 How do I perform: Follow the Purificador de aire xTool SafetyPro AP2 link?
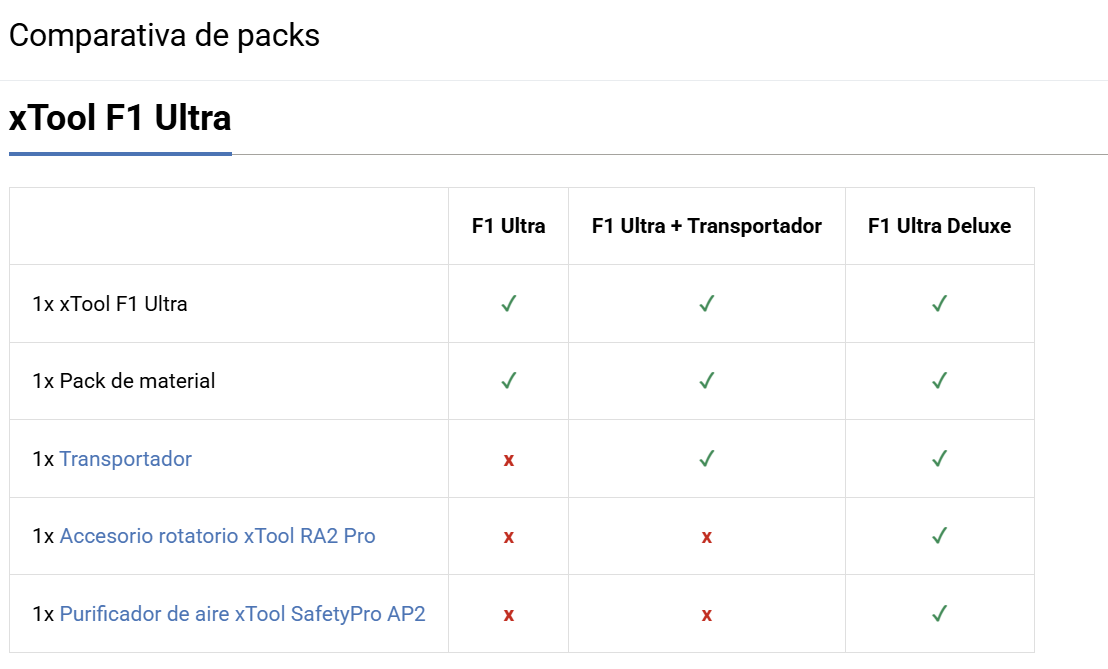(x=242, y=614)
